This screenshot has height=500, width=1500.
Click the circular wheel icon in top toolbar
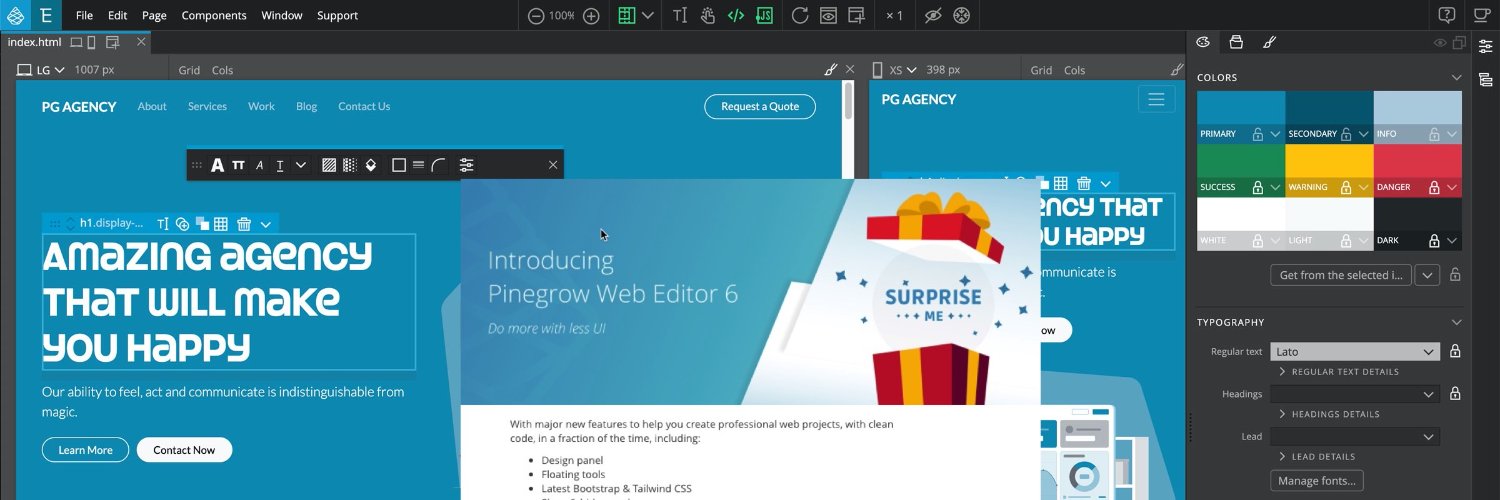click(961, 15)
